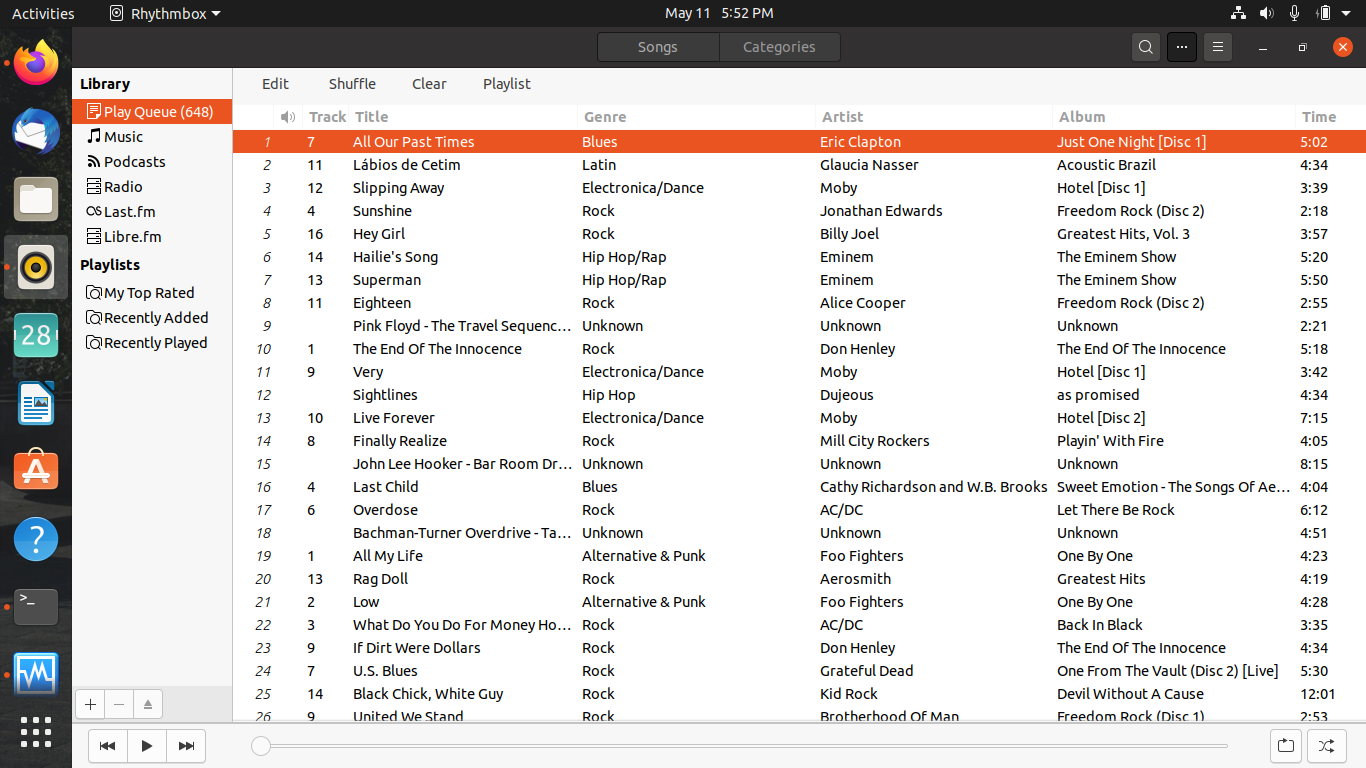Open the Recently Added playlist
This screenshot has height=768, width=1366.
pos(152,318)
